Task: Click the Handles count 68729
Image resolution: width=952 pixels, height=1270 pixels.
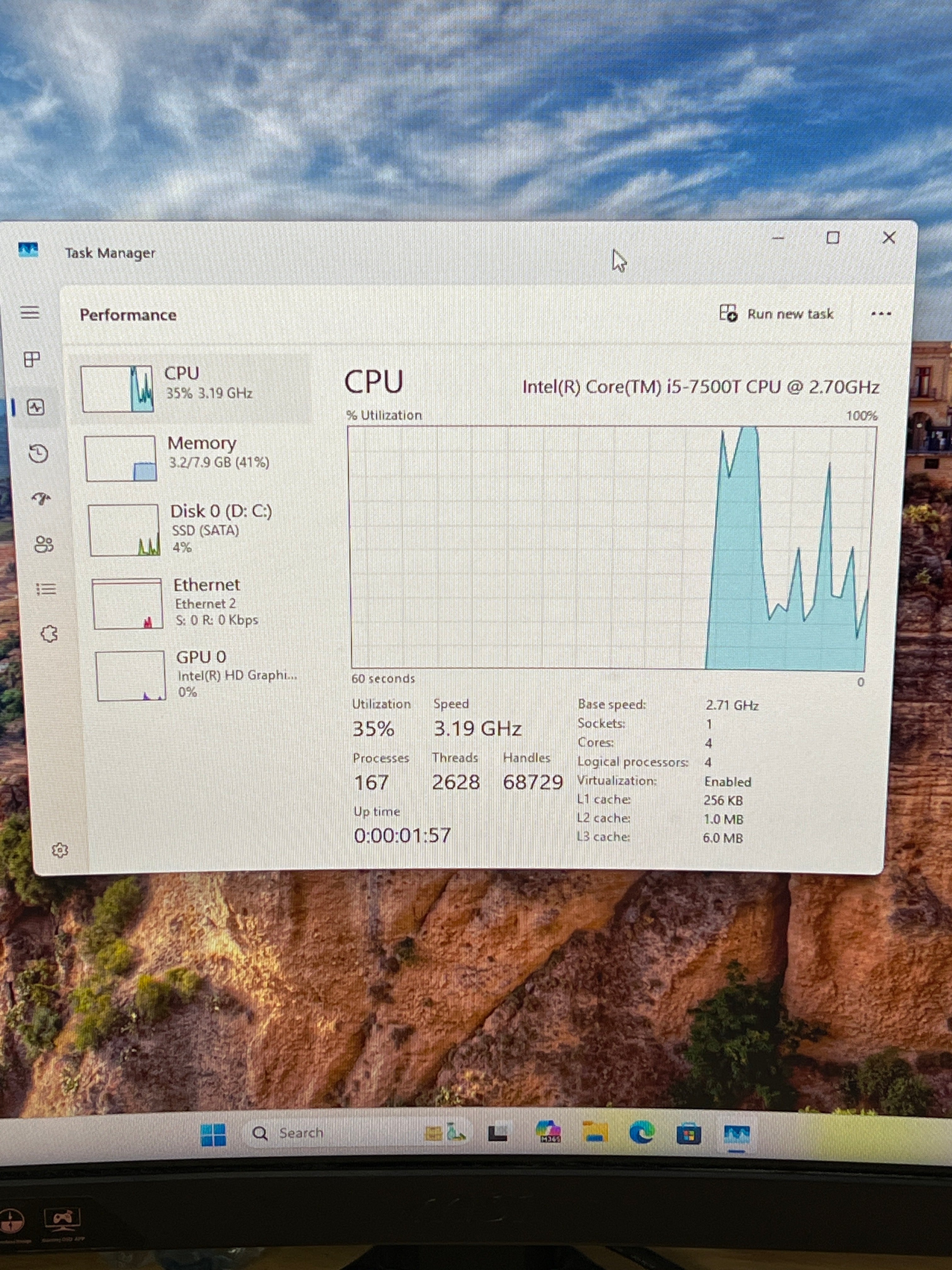Action: coord(533,781)
